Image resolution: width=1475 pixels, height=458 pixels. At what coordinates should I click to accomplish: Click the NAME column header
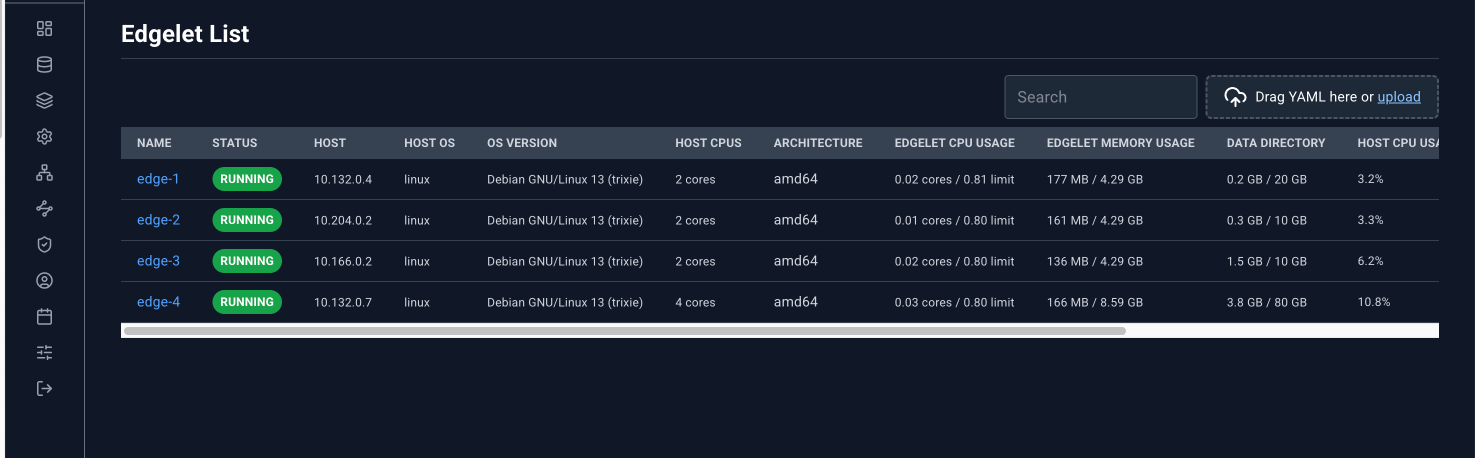click(155, 143)
